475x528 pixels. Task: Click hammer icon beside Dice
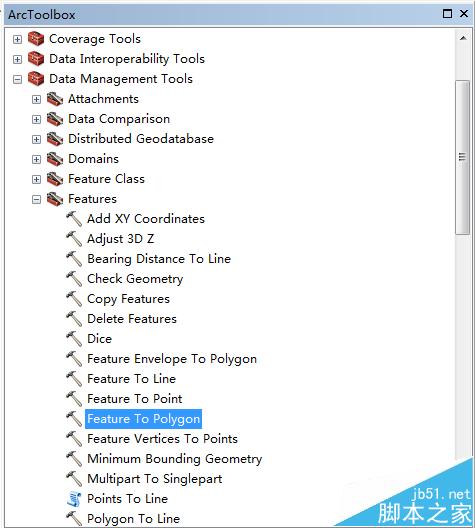(x=74, y=339)
